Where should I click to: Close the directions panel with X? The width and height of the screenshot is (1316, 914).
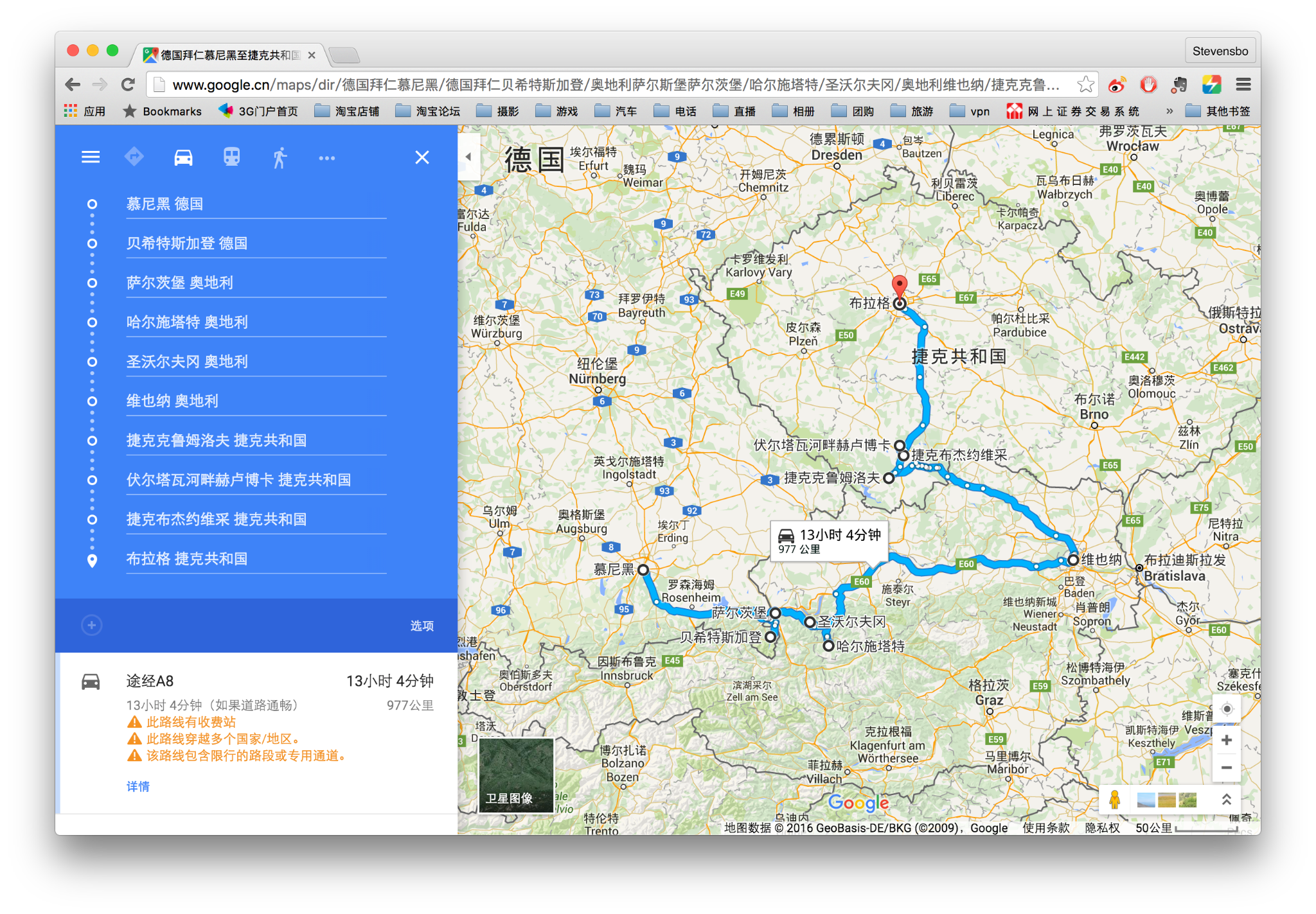(x=422, y=157)
